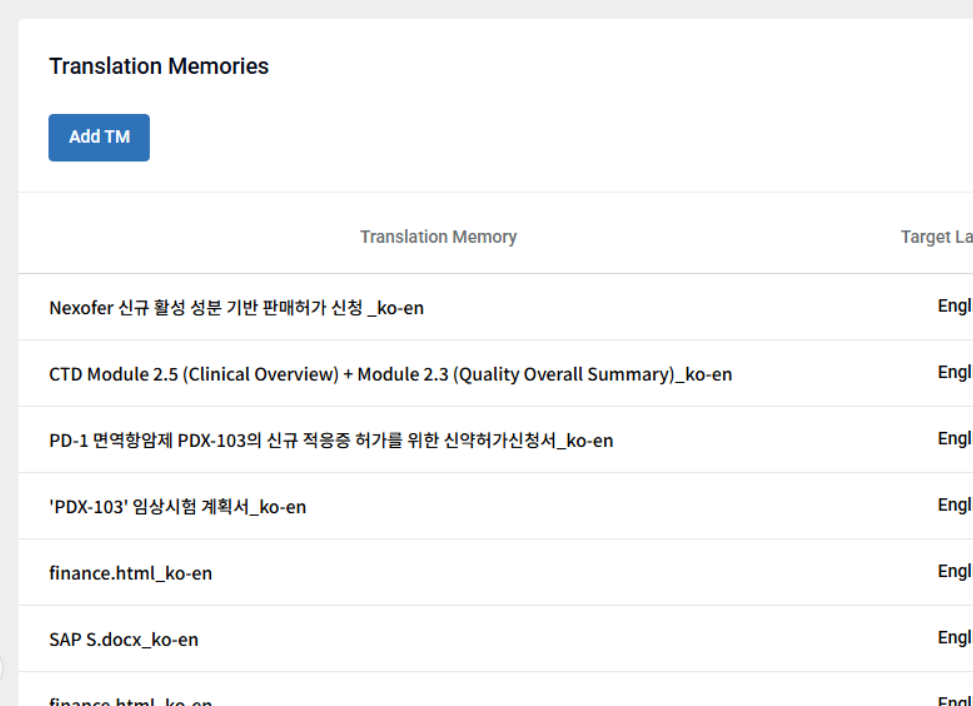Open the Nexofer 판매허가 신청 translation memory
The width and height of the screenshot is (973, 706).
[236, 307]
